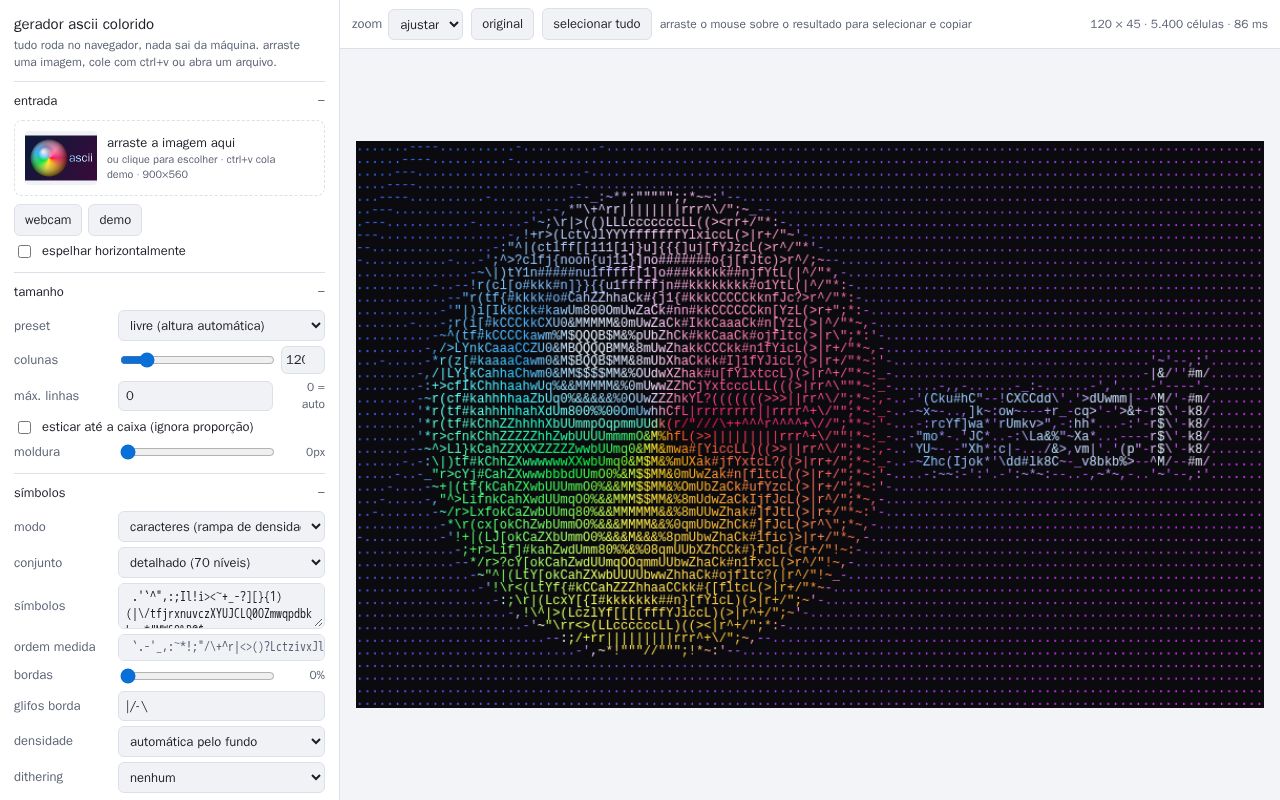
Task: Adjust the bordas slider
Action: coord(197,676)
